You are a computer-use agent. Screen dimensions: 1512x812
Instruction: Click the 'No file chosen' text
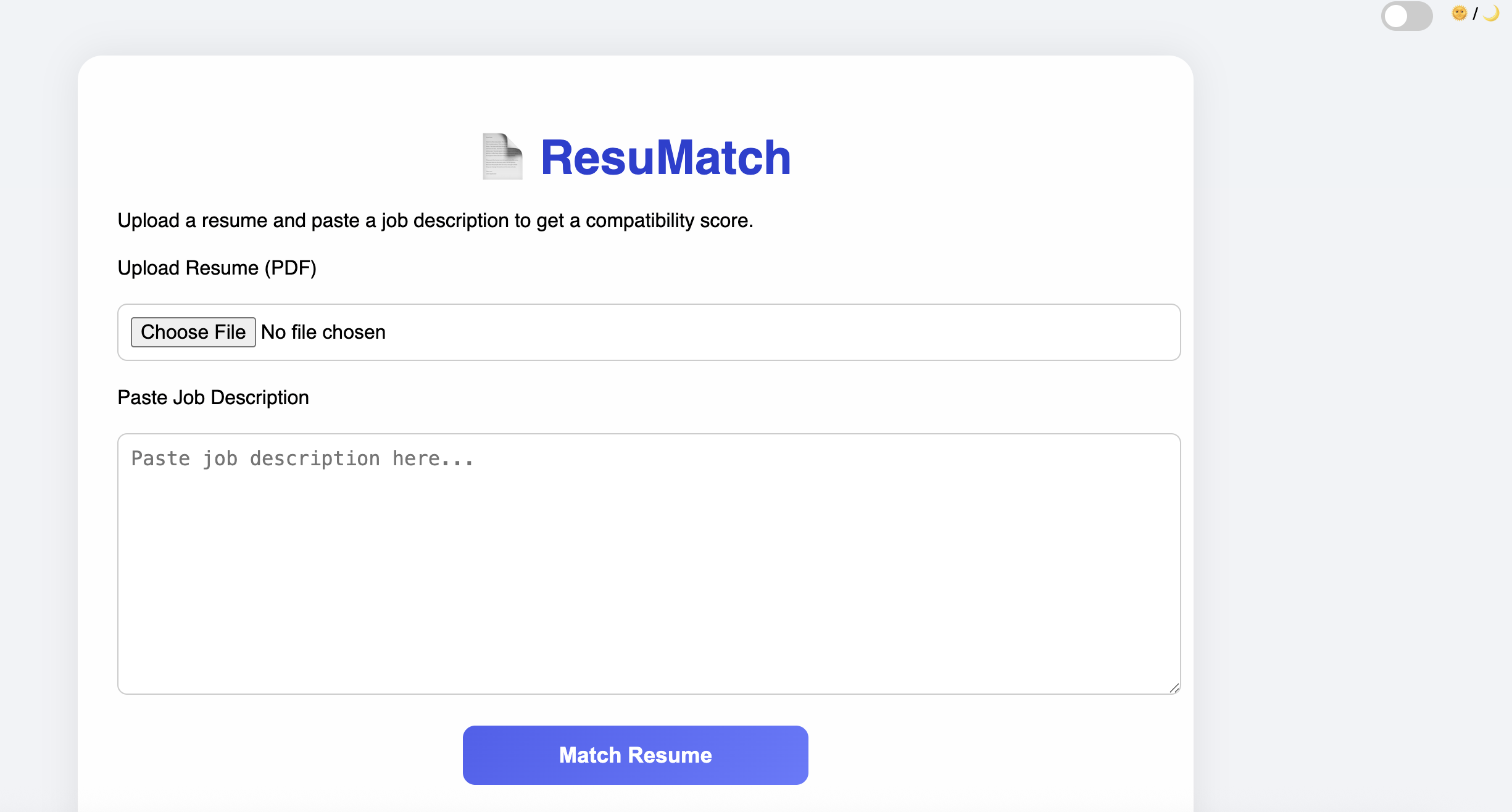tap(323, 332)
